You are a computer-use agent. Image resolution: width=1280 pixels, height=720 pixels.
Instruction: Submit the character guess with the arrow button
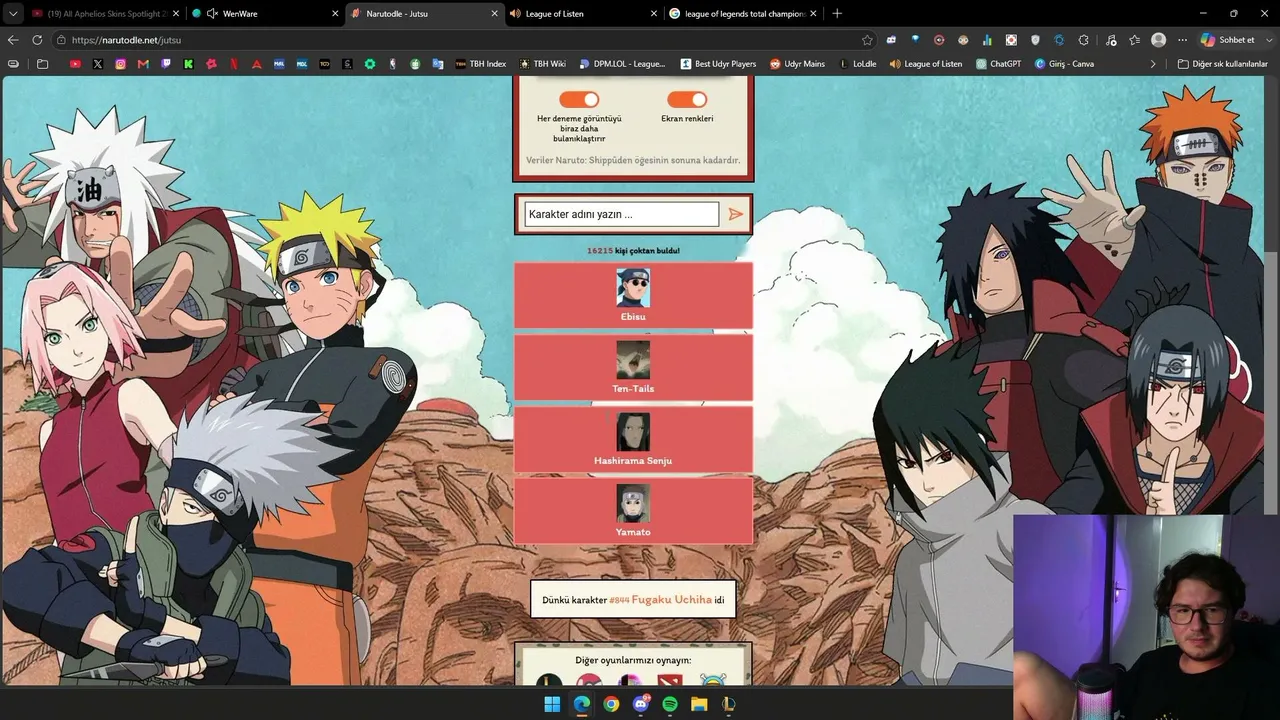pos(736,214)
